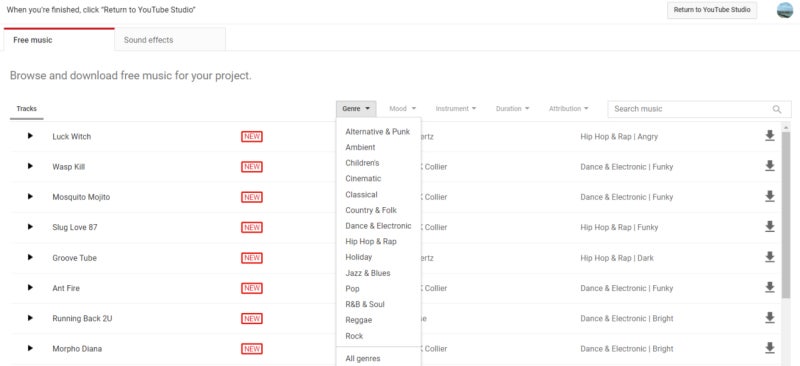Collapse the Genre dropdown
Viewport: 800px width, 366px height.
(356, 109)
